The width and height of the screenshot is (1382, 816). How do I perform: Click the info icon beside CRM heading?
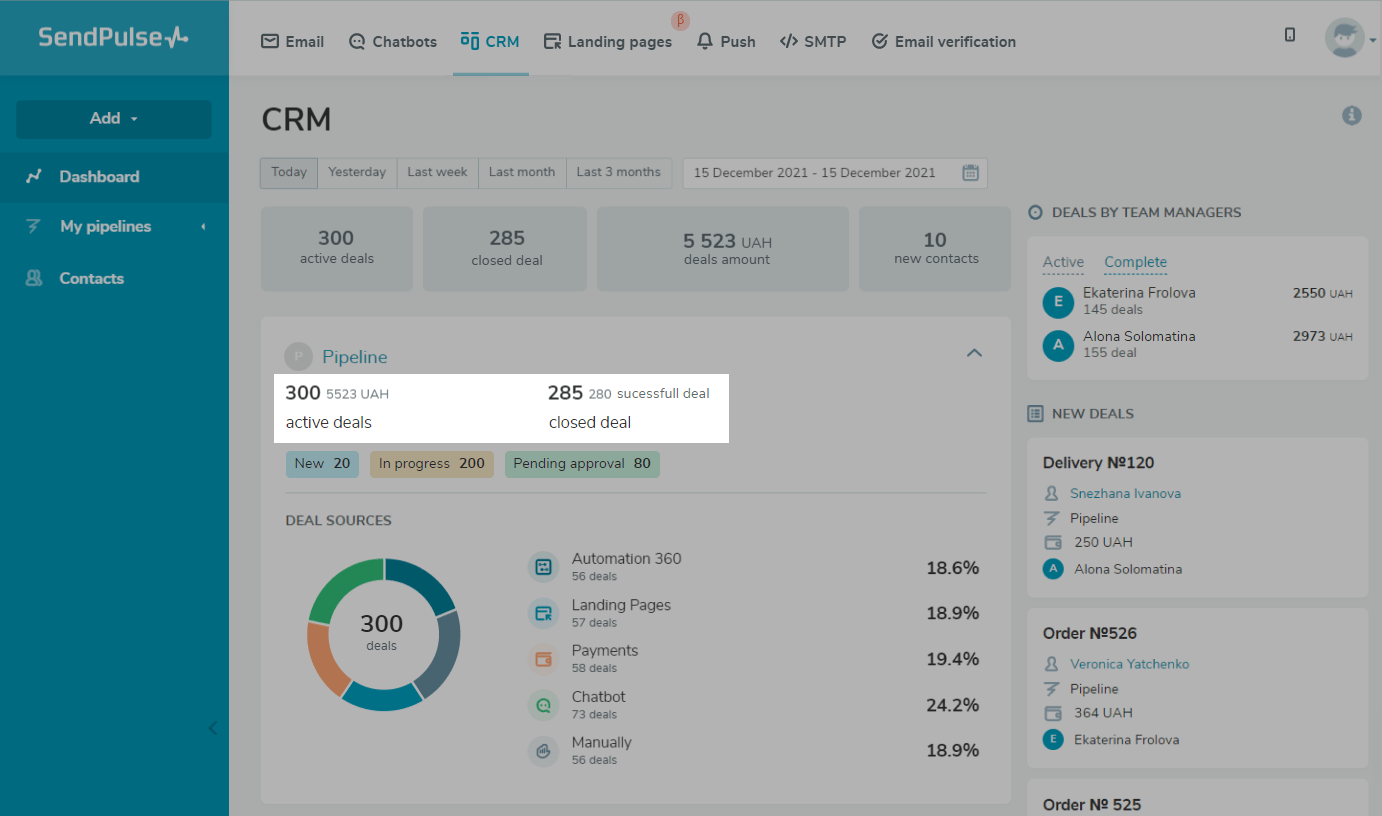pyautogui.click(x=1351, y=116)
